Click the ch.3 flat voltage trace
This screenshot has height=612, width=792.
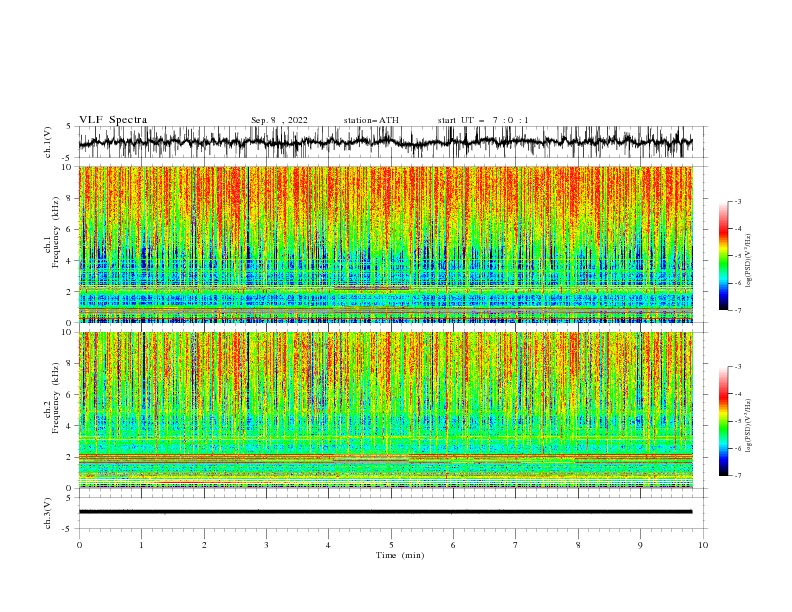(385, 512)
